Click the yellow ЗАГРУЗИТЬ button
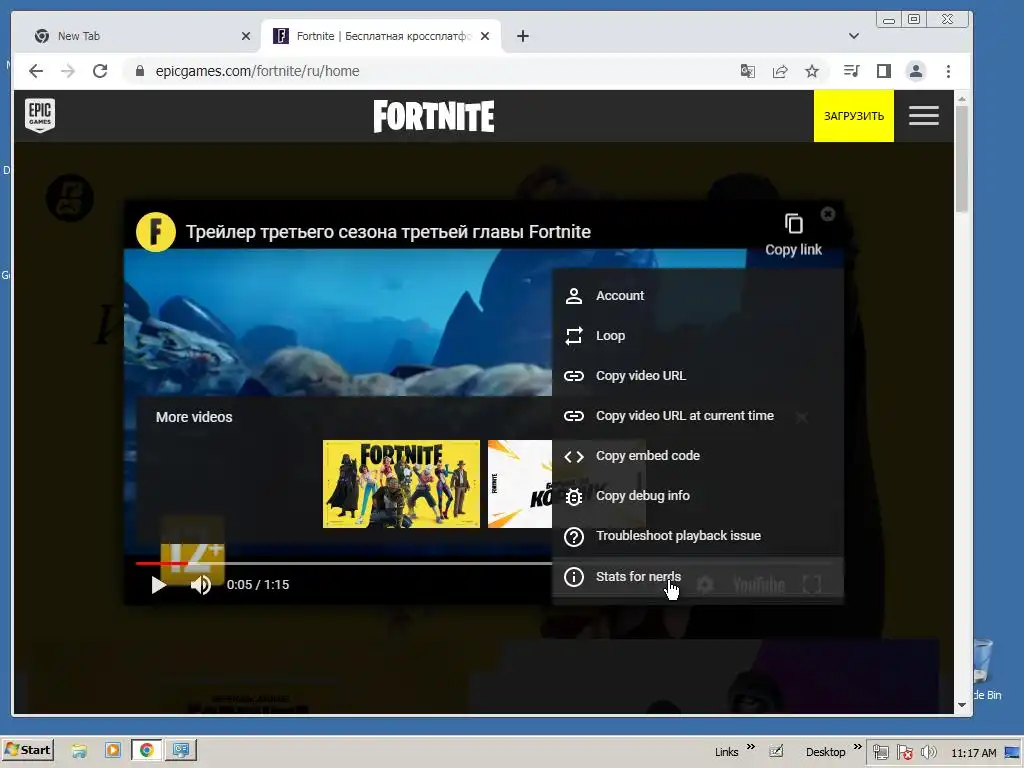The image size is (1024, 768). tap(854, 116)
